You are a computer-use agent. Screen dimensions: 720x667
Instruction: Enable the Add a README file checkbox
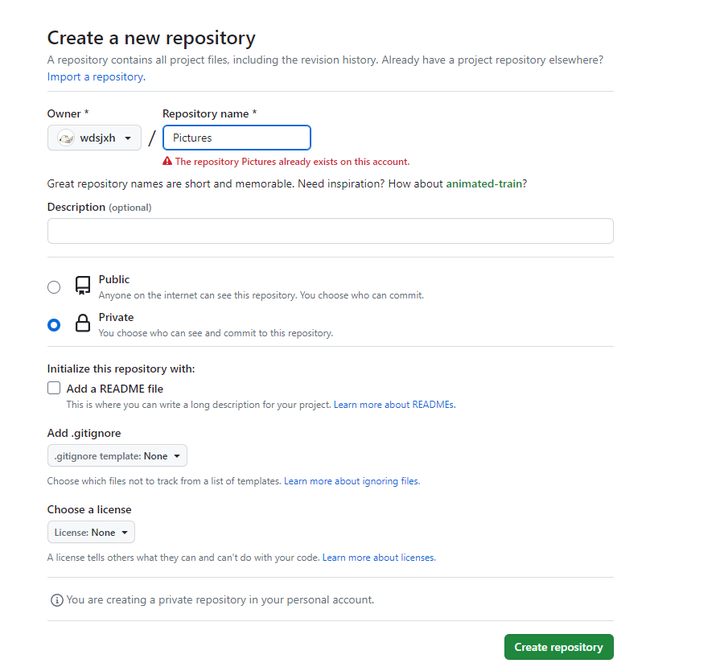(x=54, y=388)
